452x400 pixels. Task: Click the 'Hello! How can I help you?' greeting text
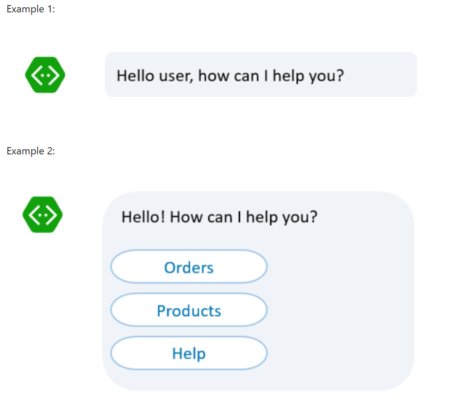coord(219,218)
